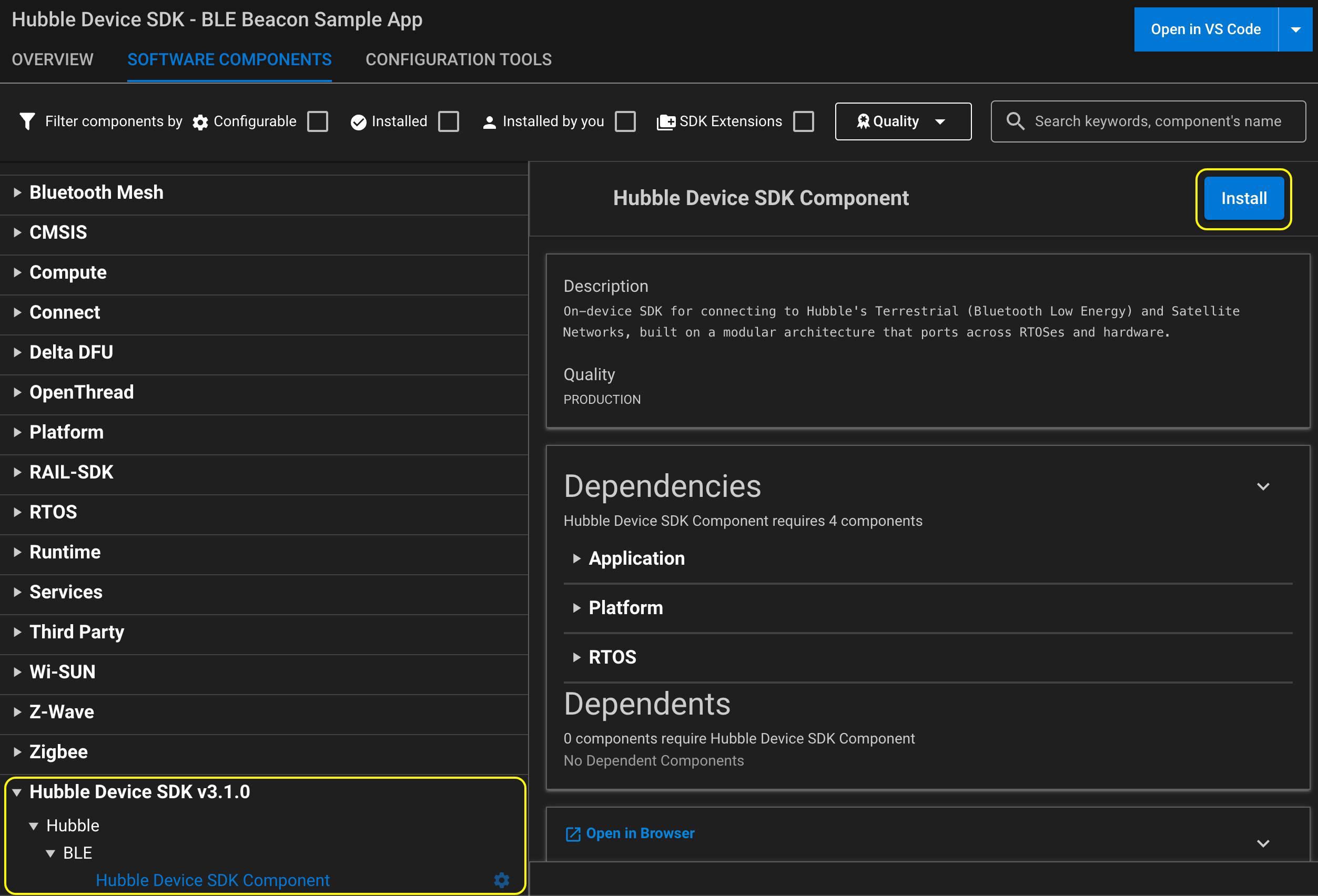Switch to the Overview tab
The height and width of the screenshot is (896, 1318).
click(52, 59)
